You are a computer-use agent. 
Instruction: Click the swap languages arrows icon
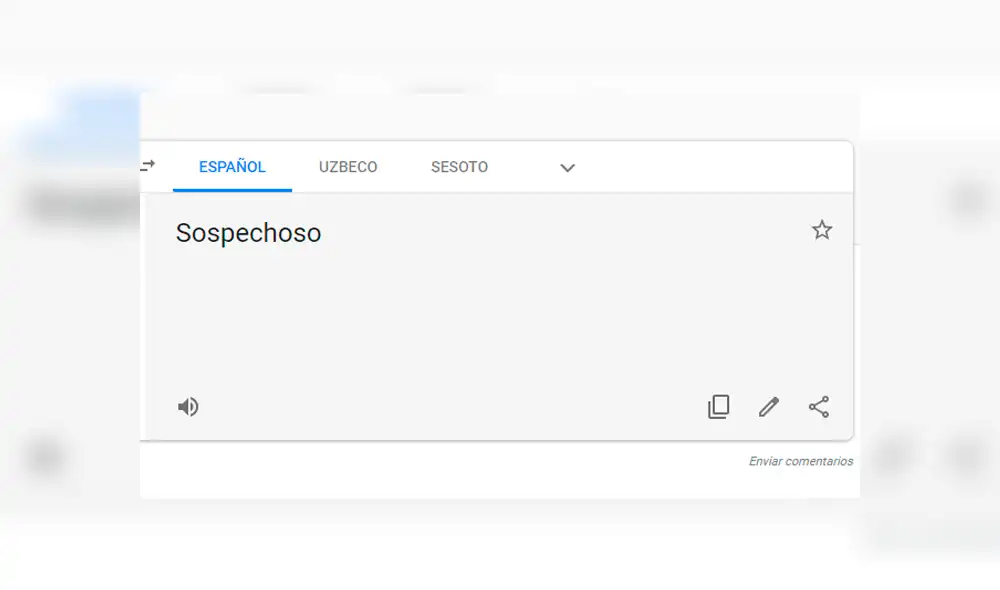click(148, 167)
